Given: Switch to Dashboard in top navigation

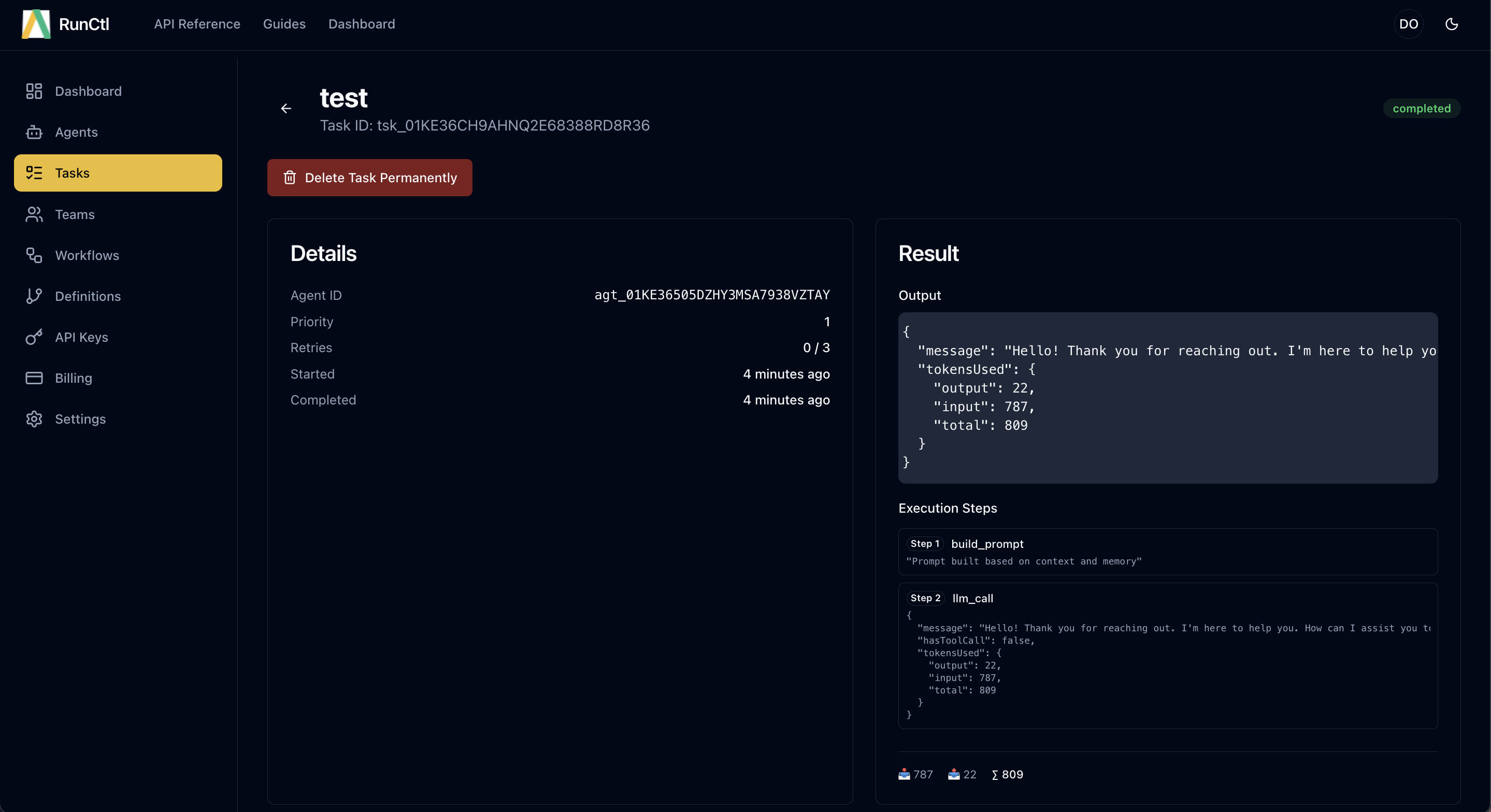Looking at the screenshot, I should [x=362, y=24].
